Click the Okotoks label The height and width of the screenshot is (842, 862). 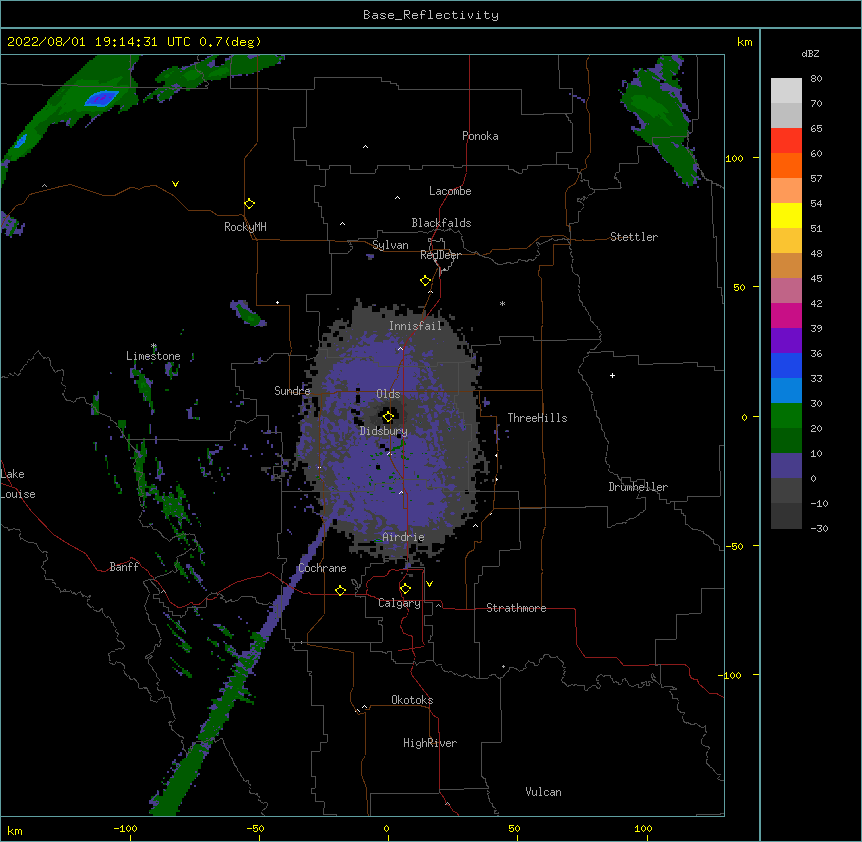point(412,700)
